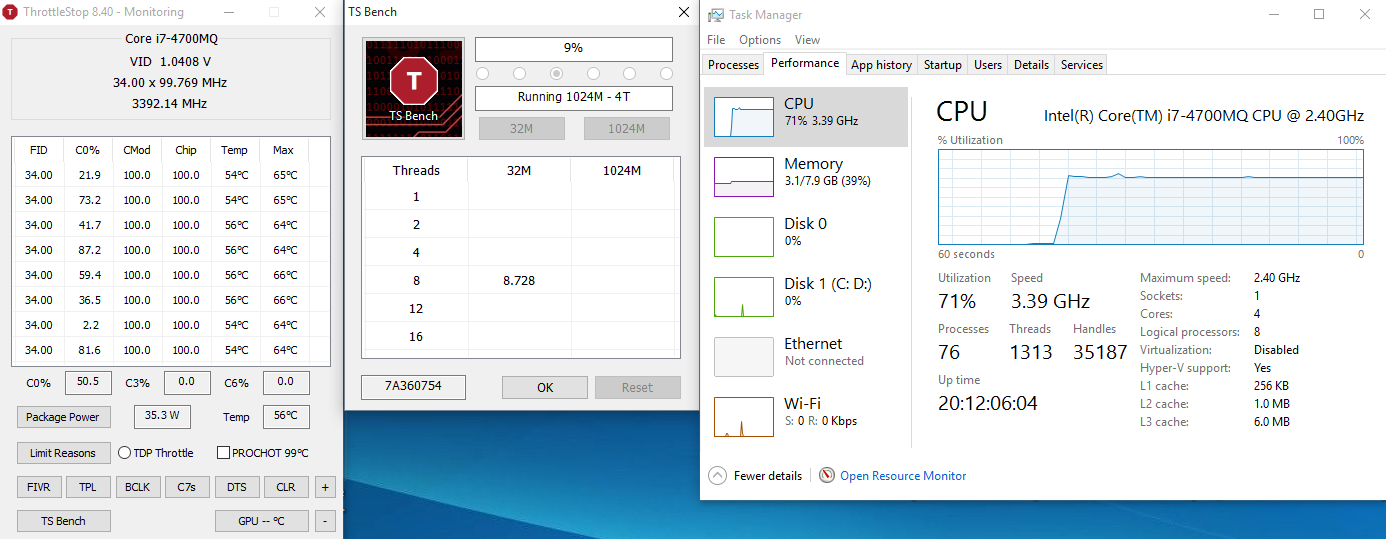Open the TPL settings button
This screenshot has height=539, width=1386.
pyautogui.click(x=88, y=487)
